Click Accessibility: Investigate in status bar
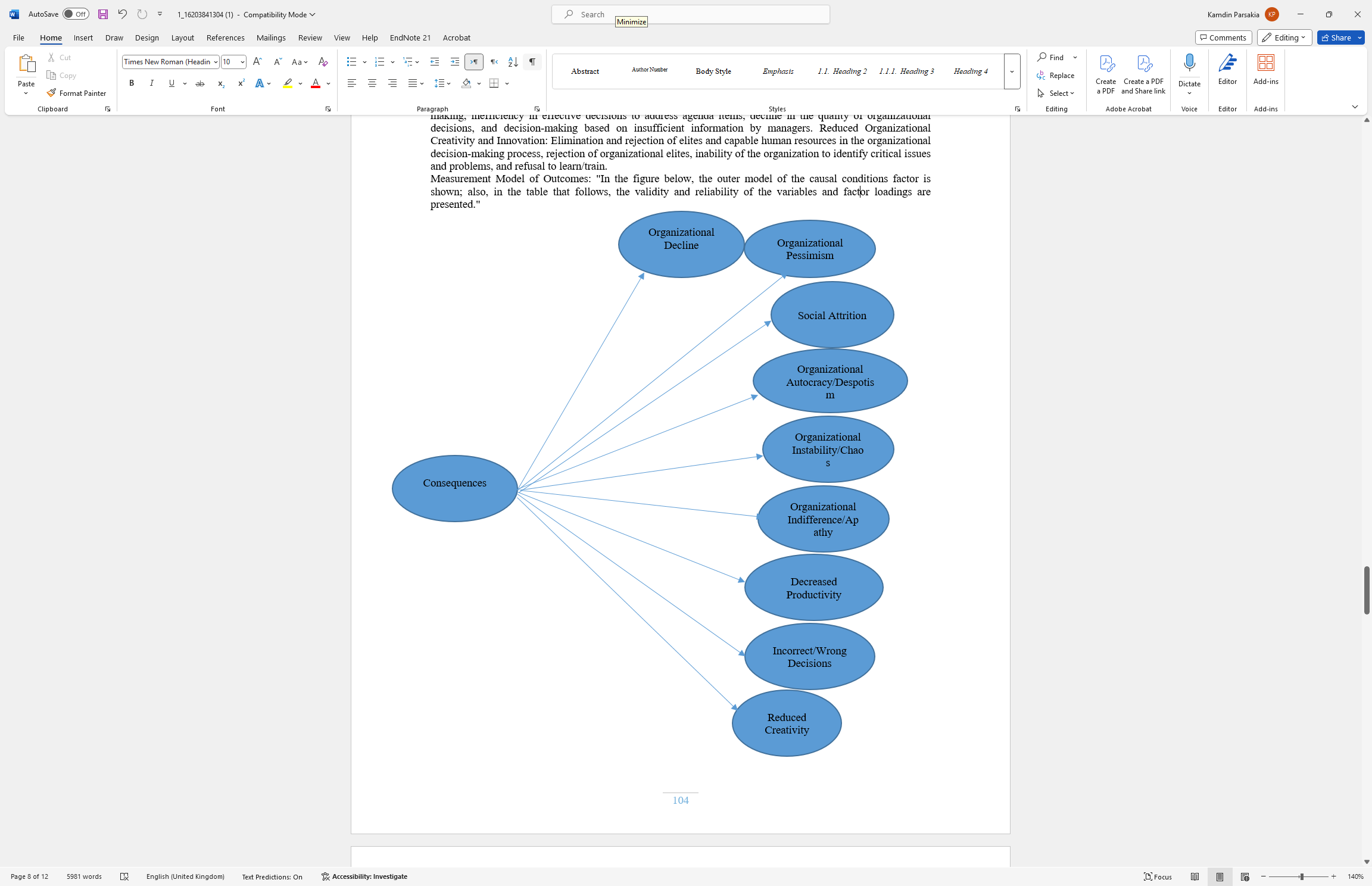This screenshot has height=886, width=1372. (x=364, y=876)
